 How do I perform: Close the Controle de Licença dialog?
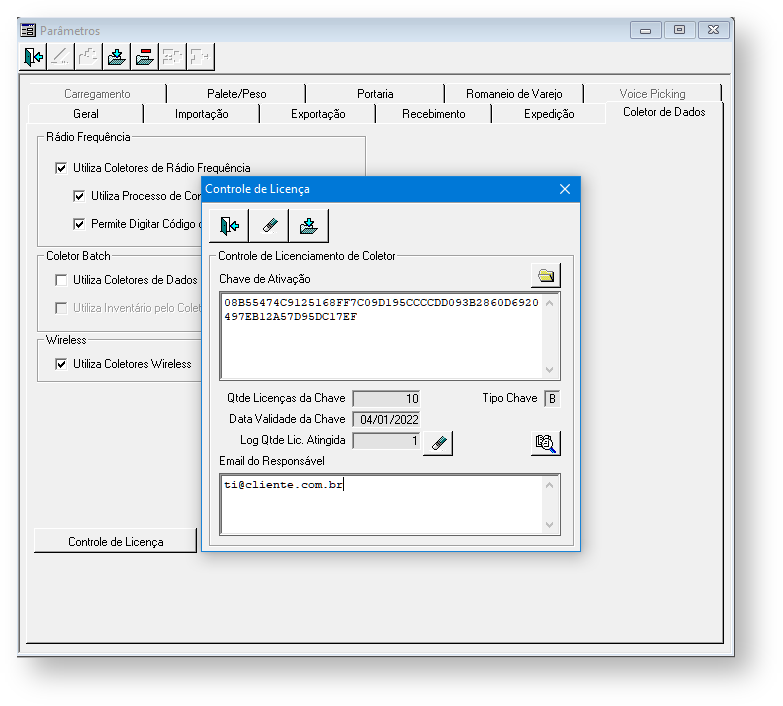[x=565, y=189]
